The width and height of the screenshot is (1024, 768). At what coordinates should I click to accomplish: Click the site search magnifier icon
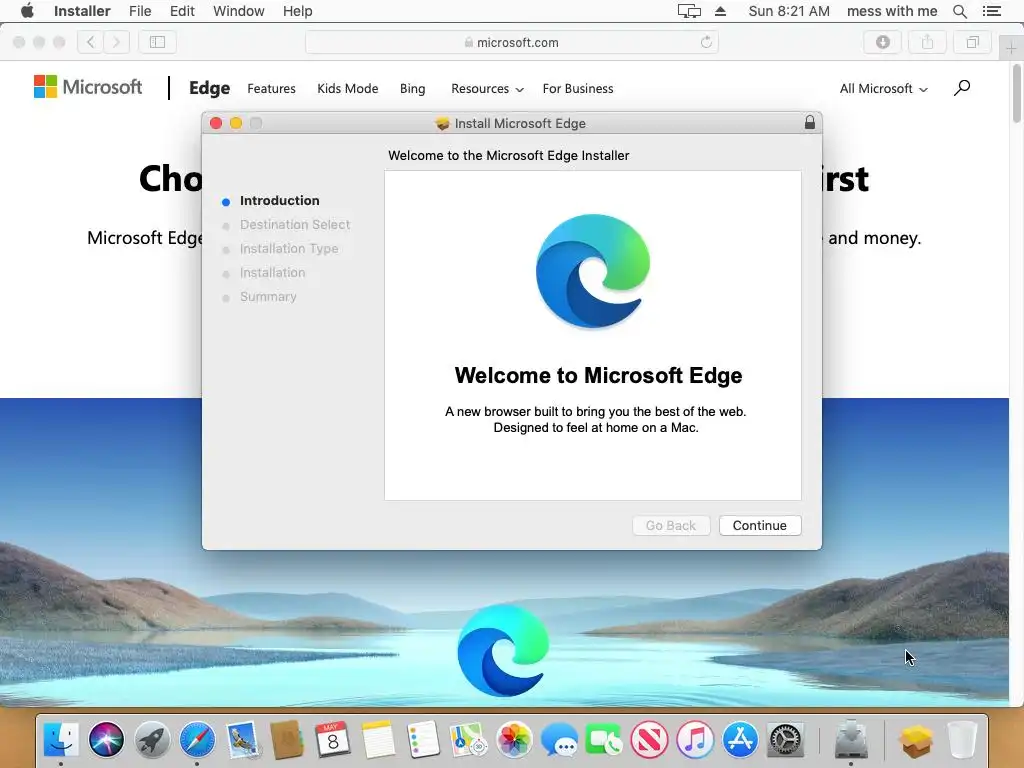[962, 88]
